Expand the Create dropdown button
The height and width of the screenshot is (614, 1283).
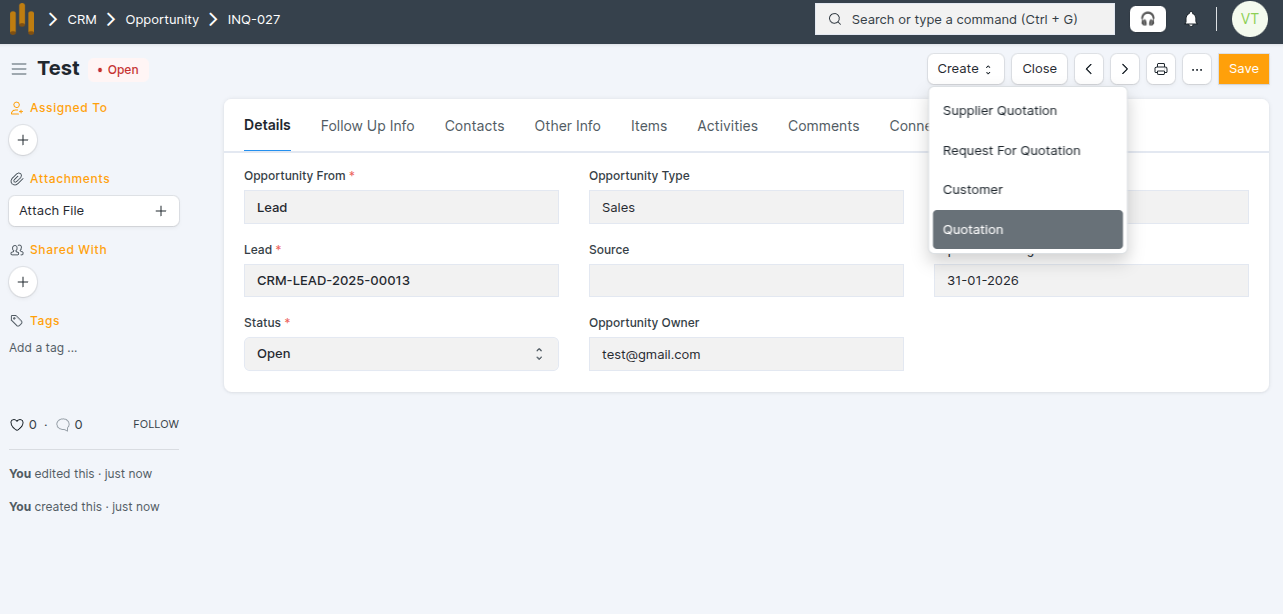click(x=965, y=69)
